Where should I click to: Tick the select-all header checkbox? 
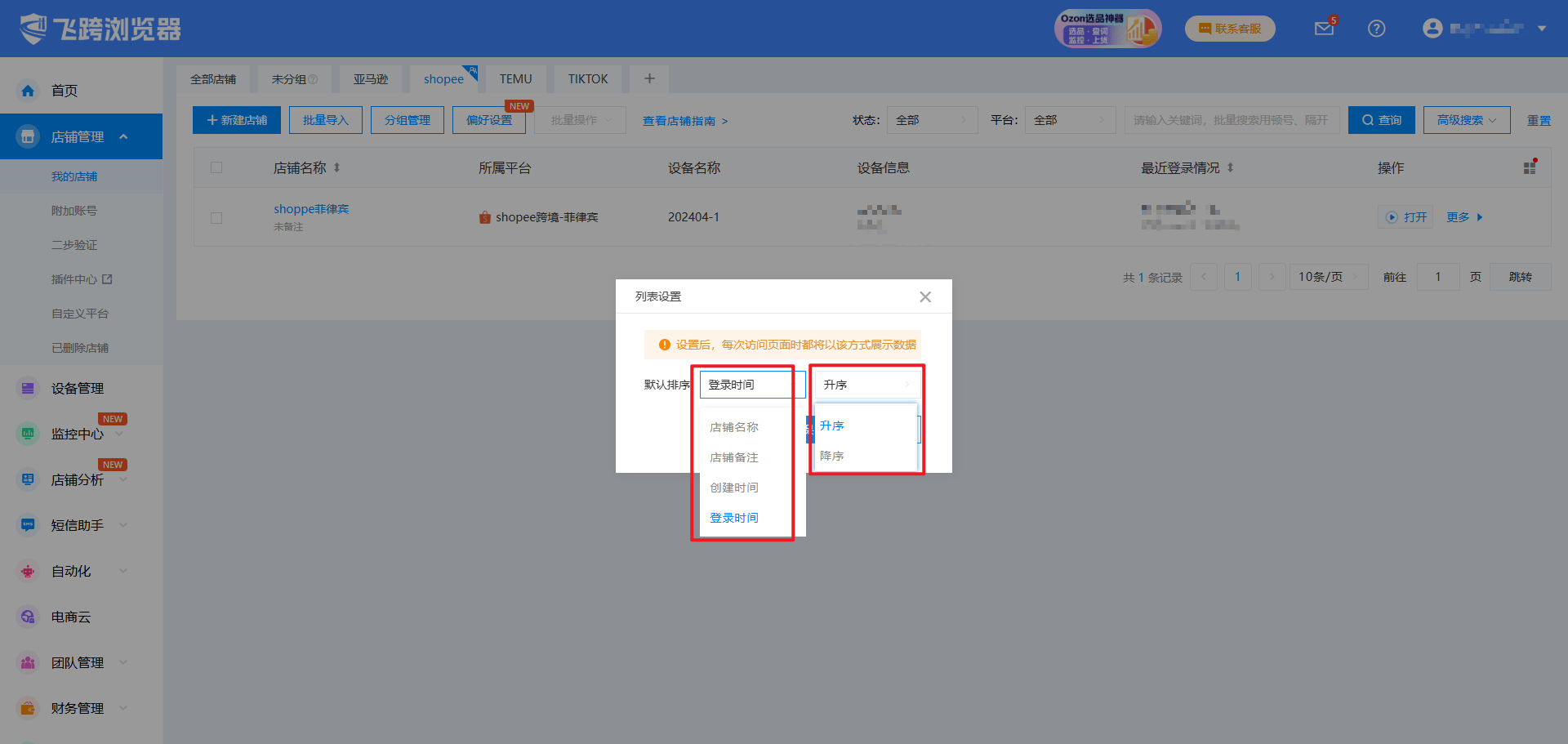pos(216,168)
